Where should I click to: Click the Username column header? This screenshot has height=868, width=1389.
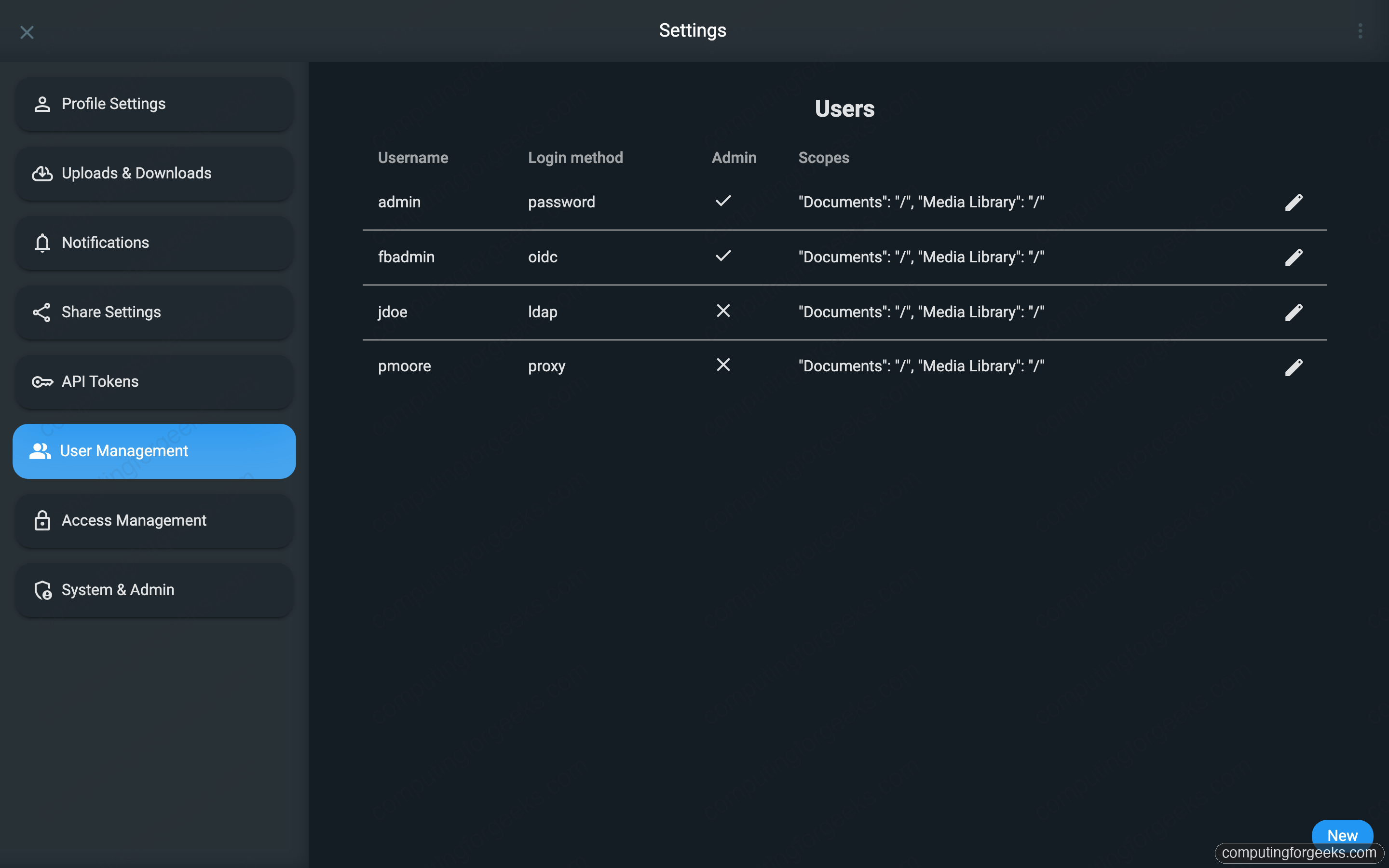[x=413, y=158]
